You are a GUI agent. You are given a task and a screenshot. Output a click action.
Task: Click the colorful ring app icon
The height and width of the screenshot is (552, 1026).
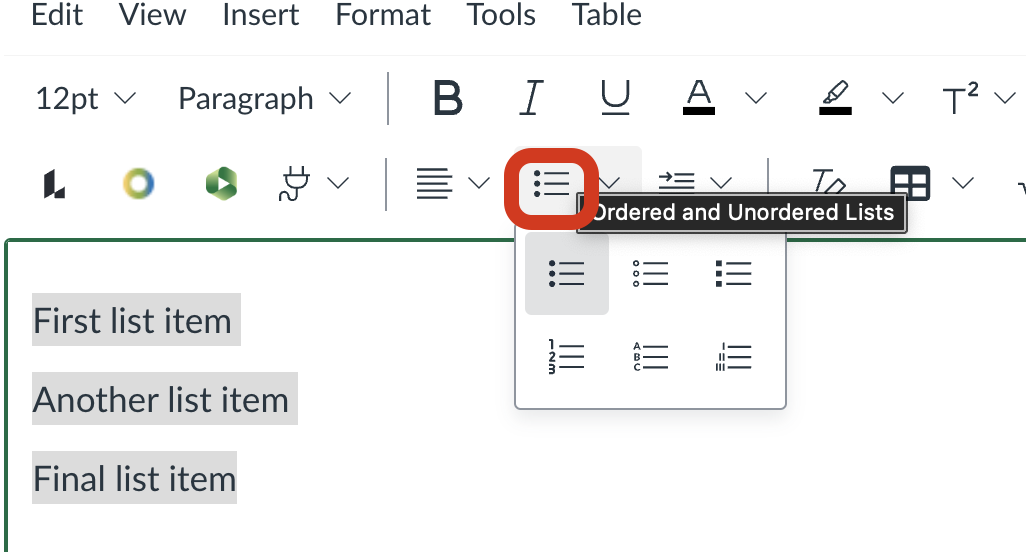[x=138, y=183]
